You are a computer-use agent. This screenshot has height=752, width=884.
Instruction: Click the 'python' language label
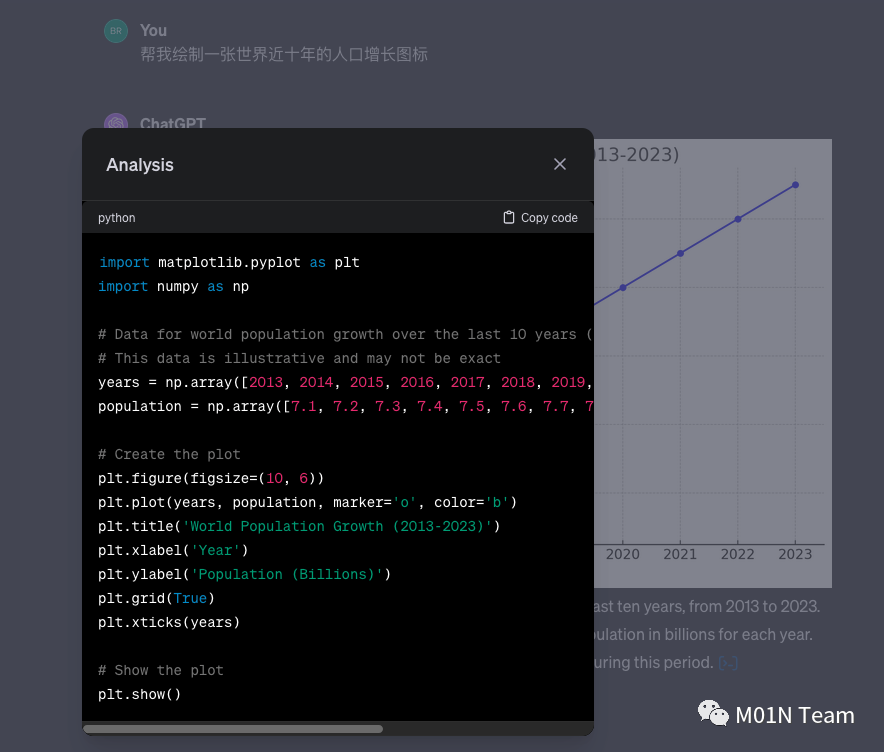(117, 218)
